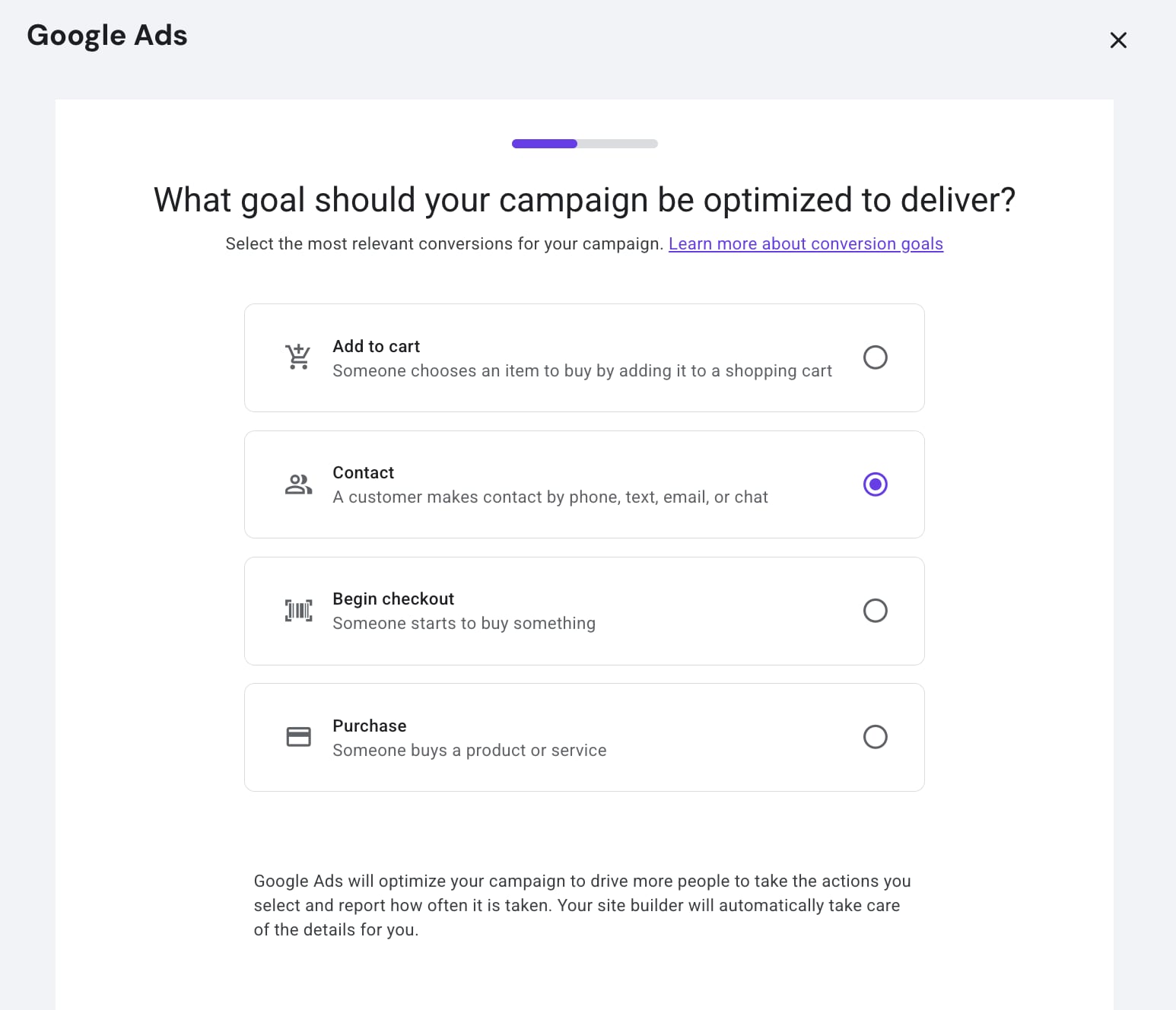This screenshot has height=1010, width=1176.
Task: Choose the Begin checkout radio button
Action: [x=875, y=611]
